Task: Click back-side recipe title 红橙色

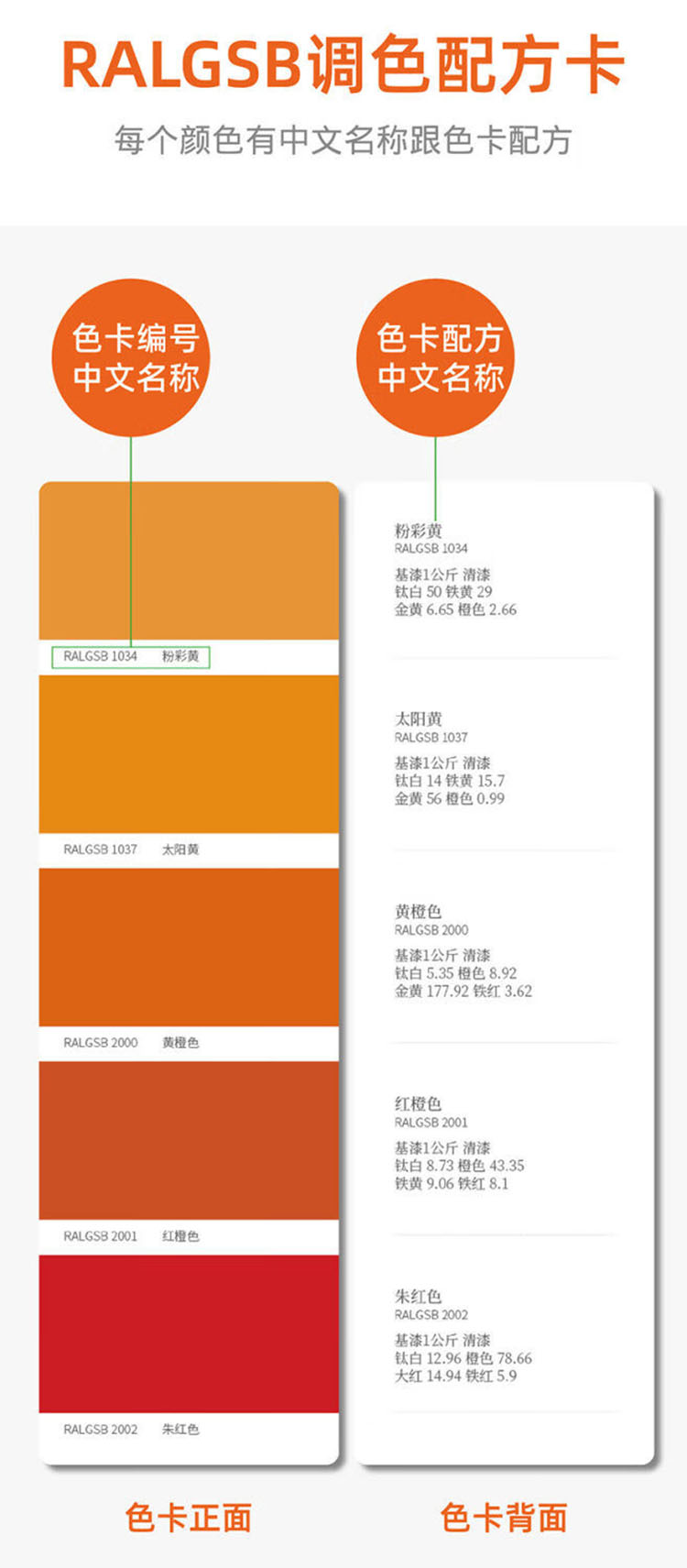Action: (x=419, y=1104)
